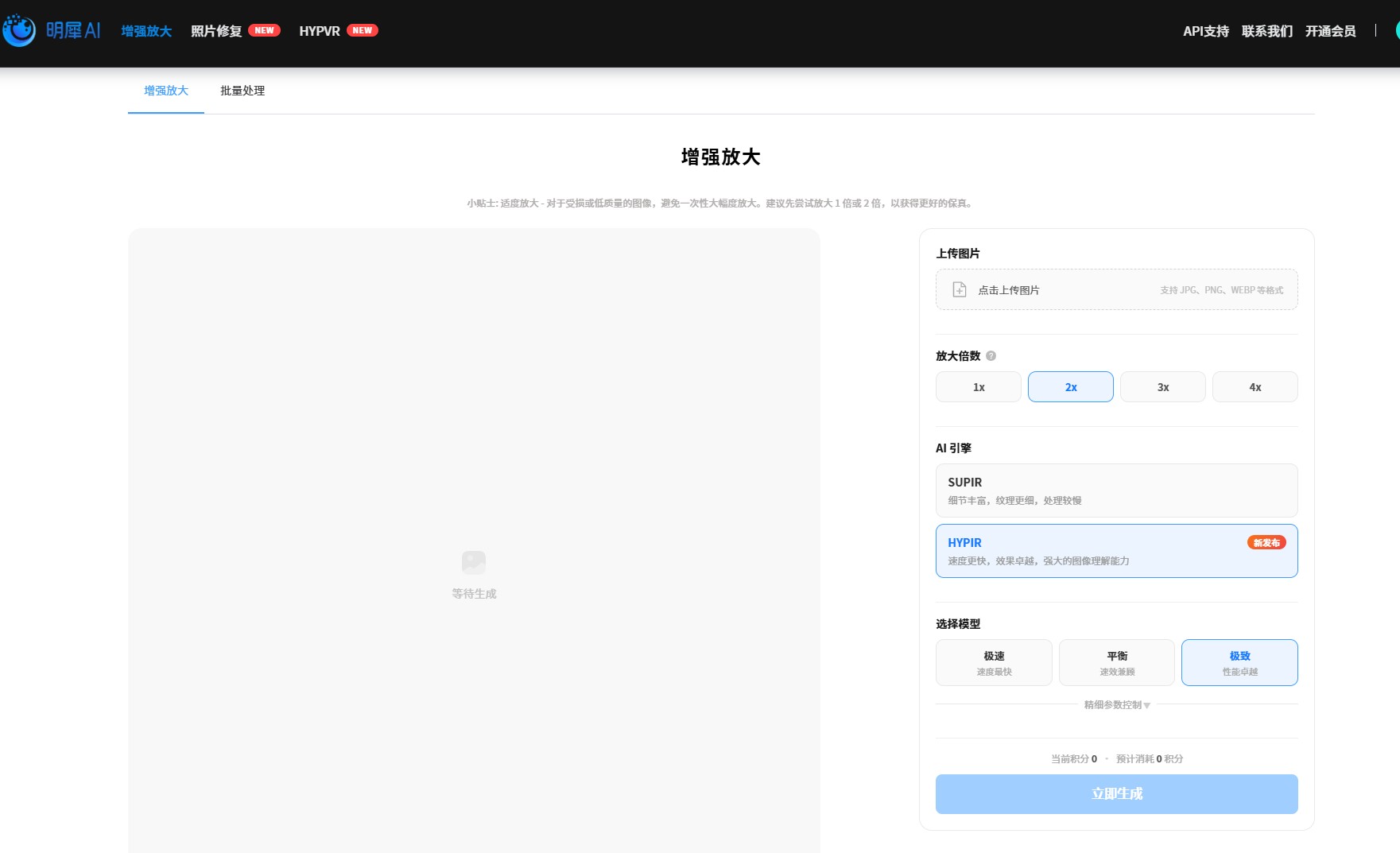Click the upload file icon in 点击上传图片 area
This screenshot has width=1400, height=853.
(959, 289)
